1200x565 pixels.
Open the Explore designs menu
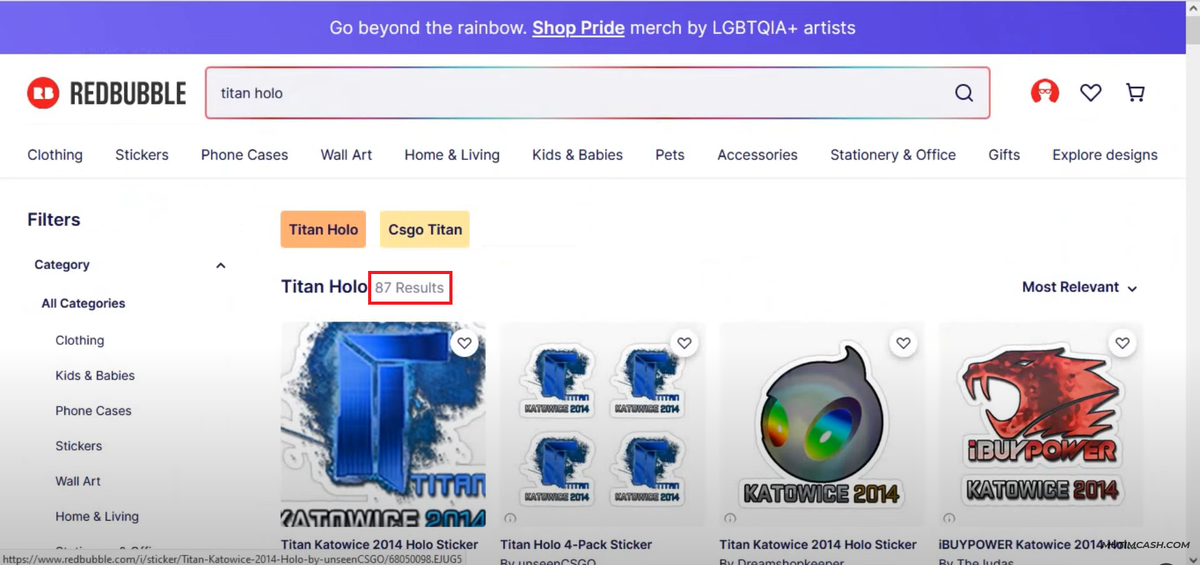tap(1105, 155)
